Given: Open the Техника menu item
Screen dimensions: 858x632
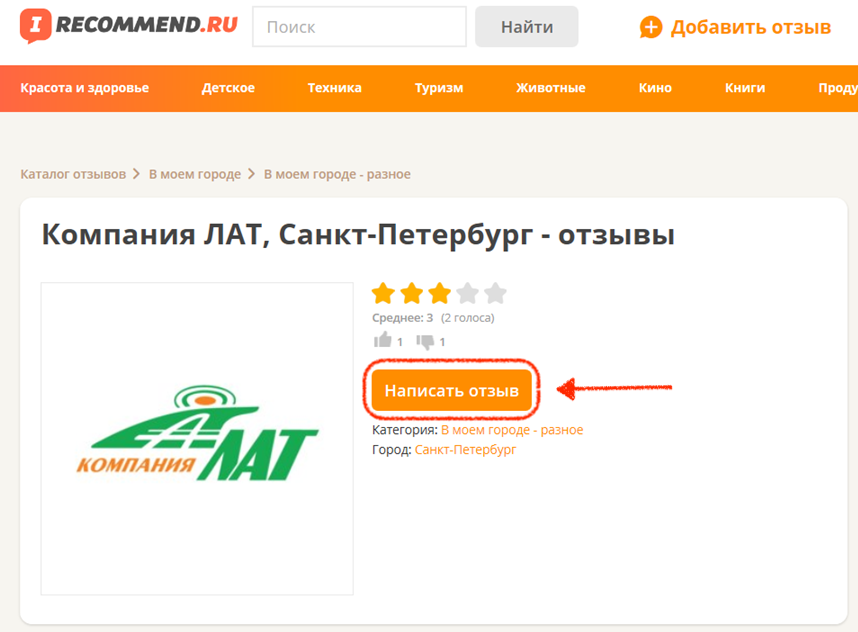Looking at the screenshot, I should pos(334,88).
